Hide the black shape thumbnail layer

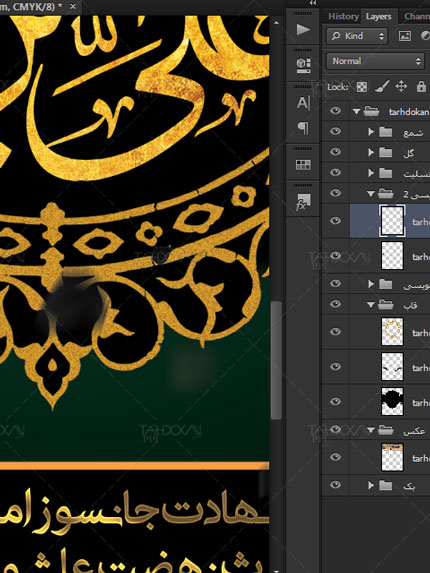tap(335, 401)
